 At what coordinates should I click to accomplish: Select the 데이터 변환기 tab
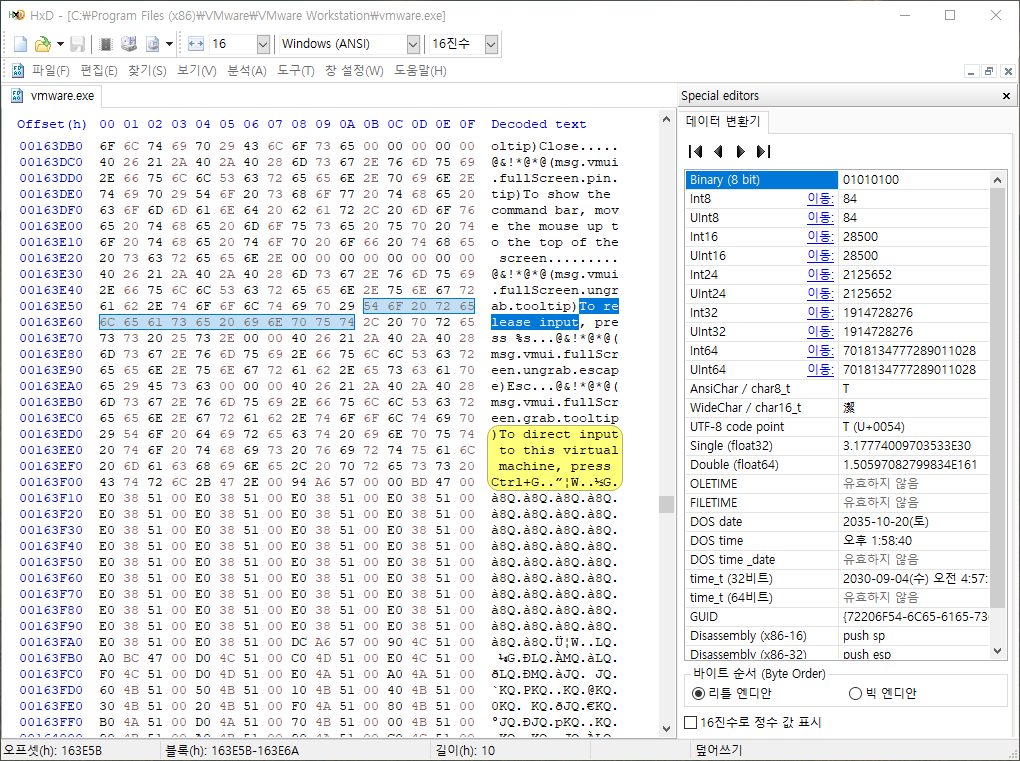[x=723, y=121]
